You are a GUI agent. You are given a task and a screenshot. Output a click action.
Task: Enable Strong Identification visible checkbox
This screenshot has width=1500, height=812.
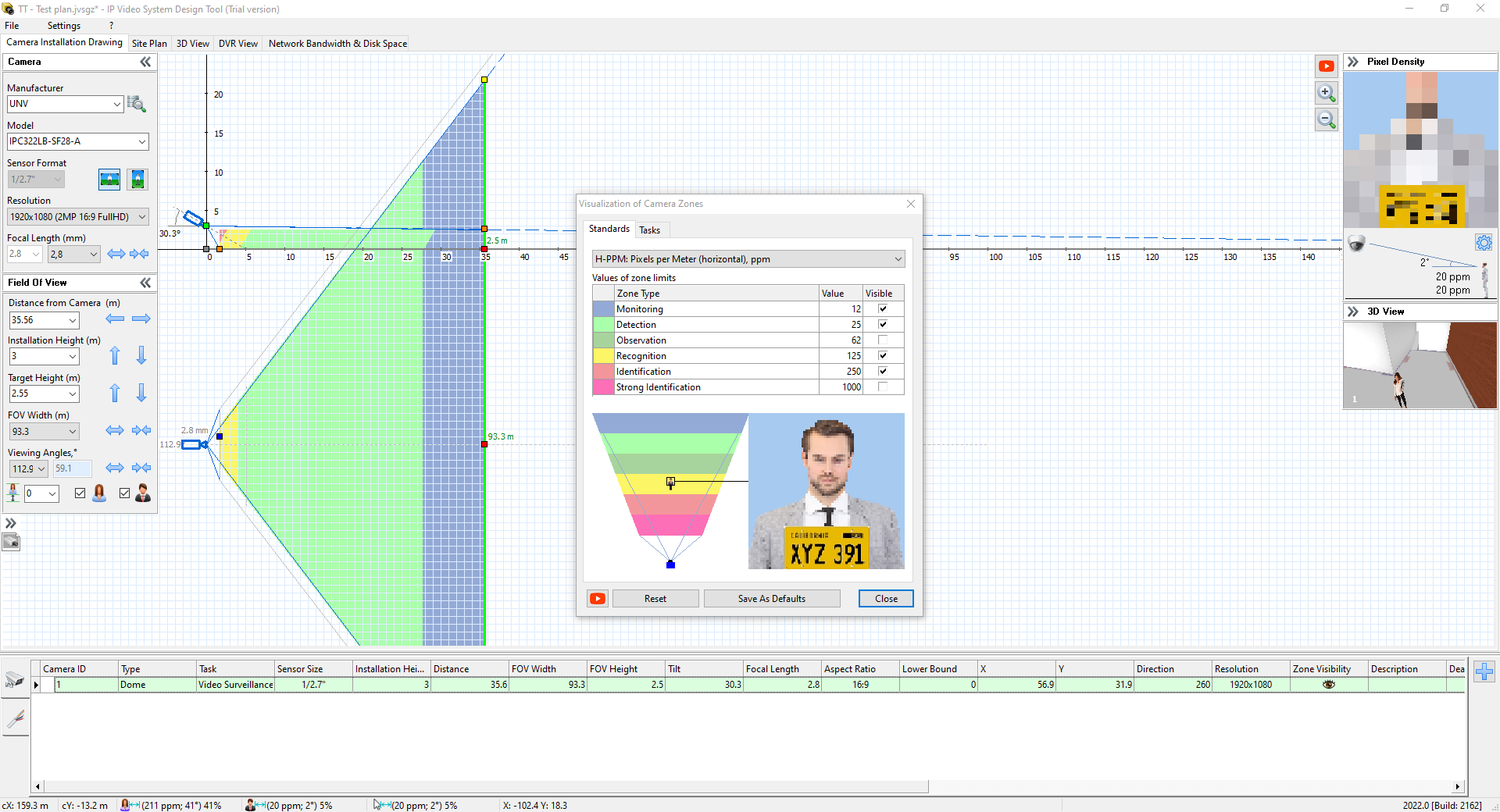883,387
